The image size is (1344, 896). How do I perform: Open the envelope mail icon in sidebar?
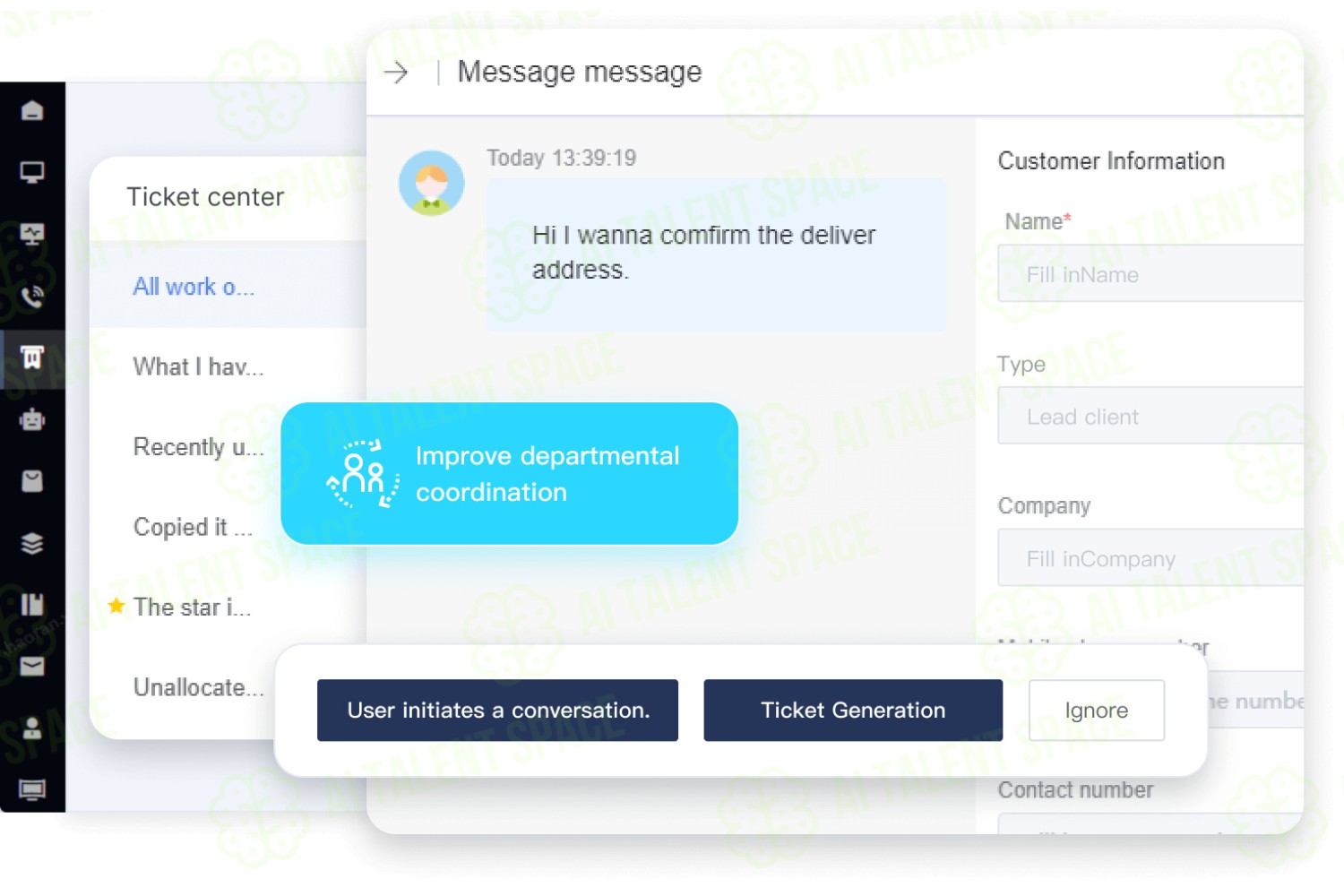pos(32,666)
